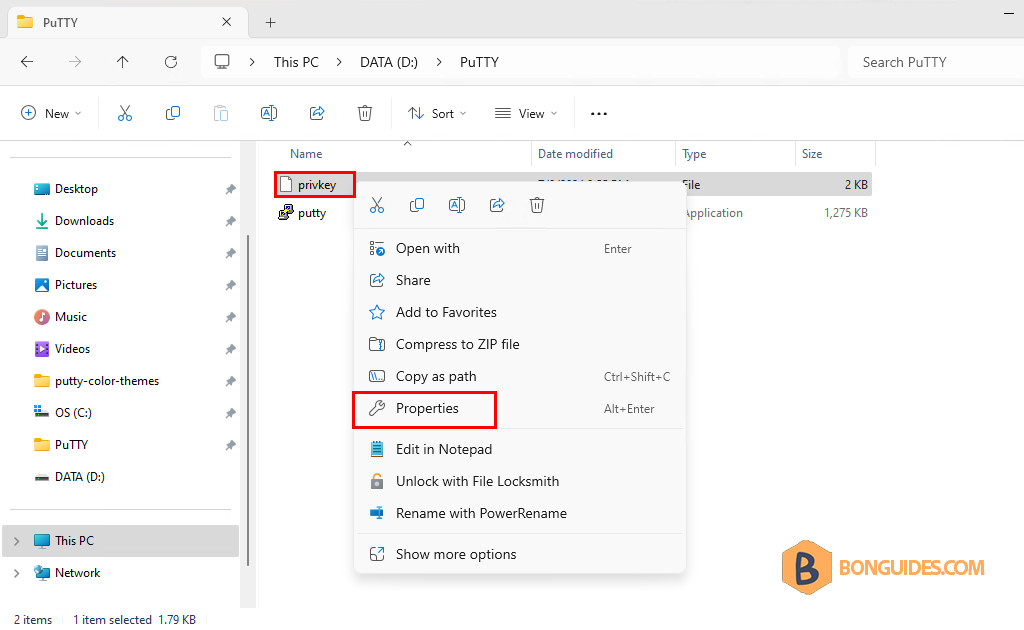Expand the chevron after DATA (D:) in the address bar
1024x630 pixels.
click(439, 62)
